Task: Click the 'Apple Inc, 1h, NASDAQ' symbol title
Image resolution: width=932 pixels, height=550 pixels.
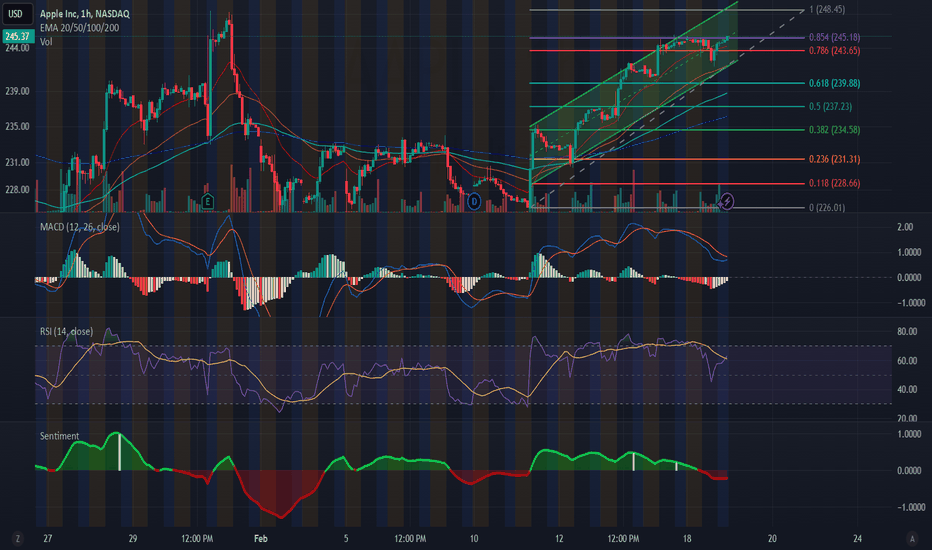Action: [84, 14]
